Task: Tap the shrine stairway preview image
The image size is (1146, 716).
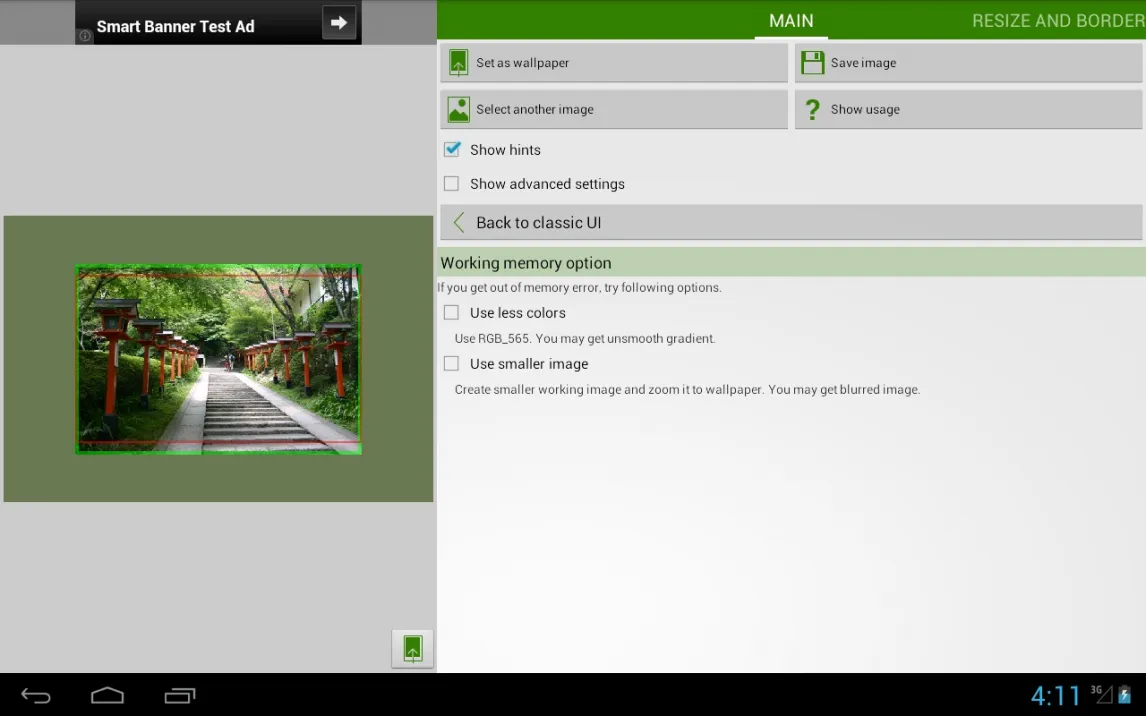Action: click(x=218, y=359)
